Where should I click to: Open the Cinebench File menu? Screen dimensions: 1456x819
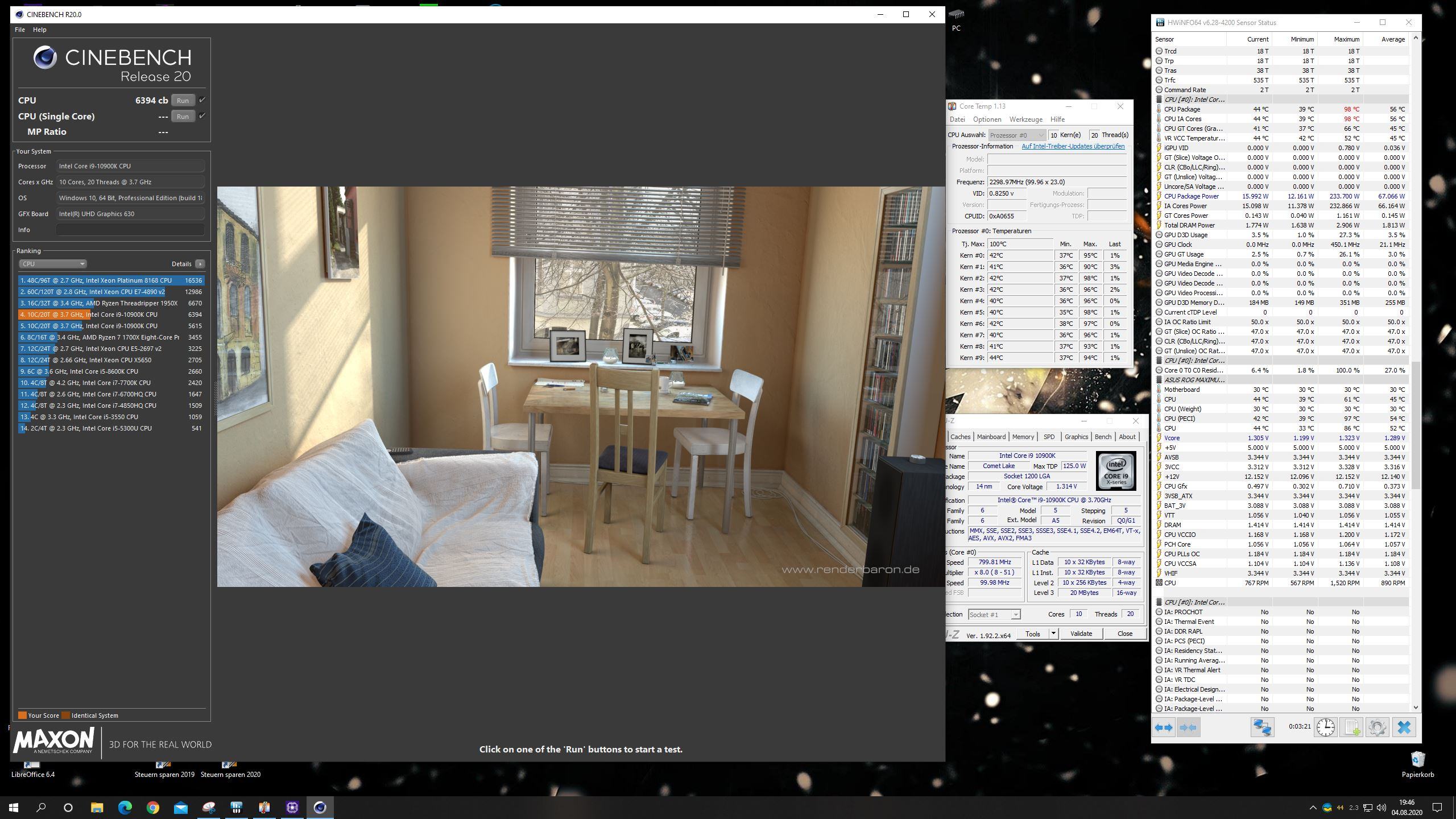point(20,30)
